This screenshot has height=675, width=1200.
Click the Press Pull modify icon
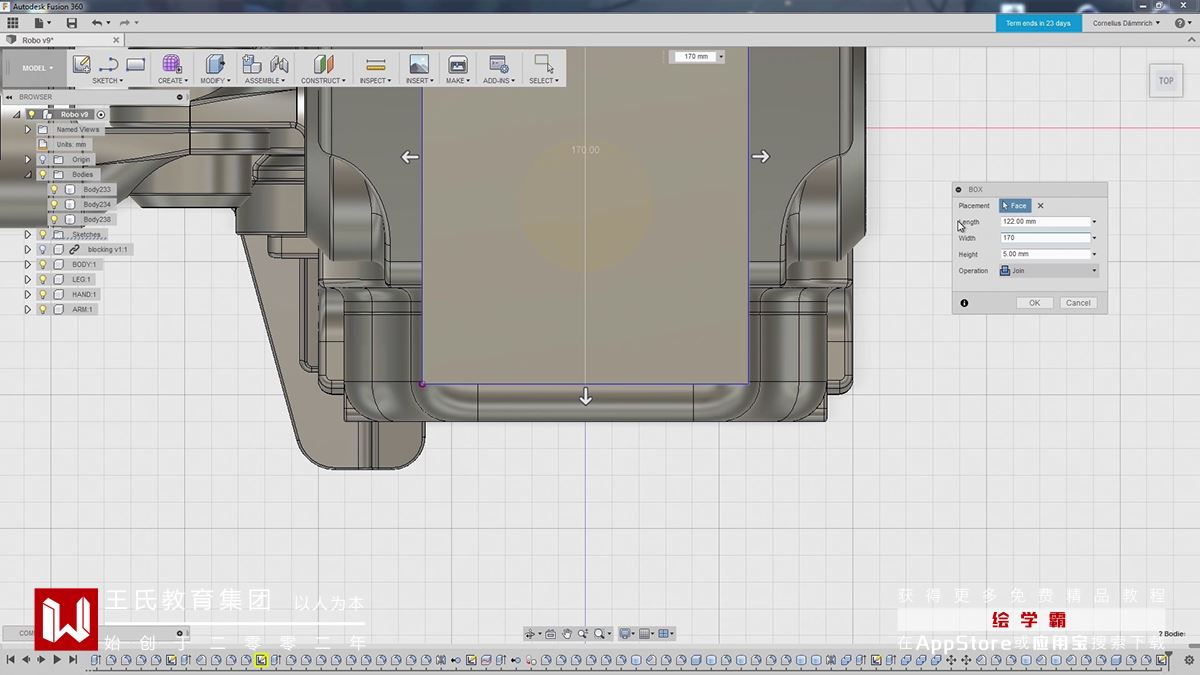pos(214,64)
